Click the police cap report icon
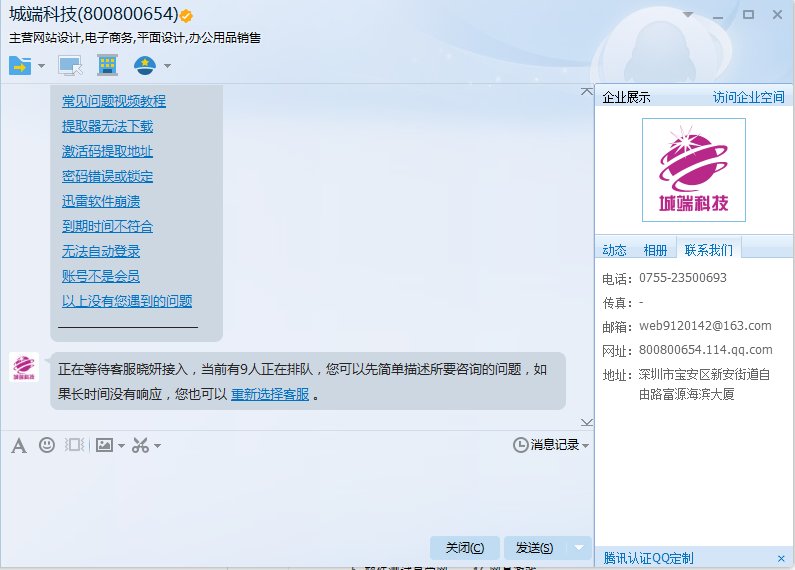 pyautogui.click(x=145, y=65)
